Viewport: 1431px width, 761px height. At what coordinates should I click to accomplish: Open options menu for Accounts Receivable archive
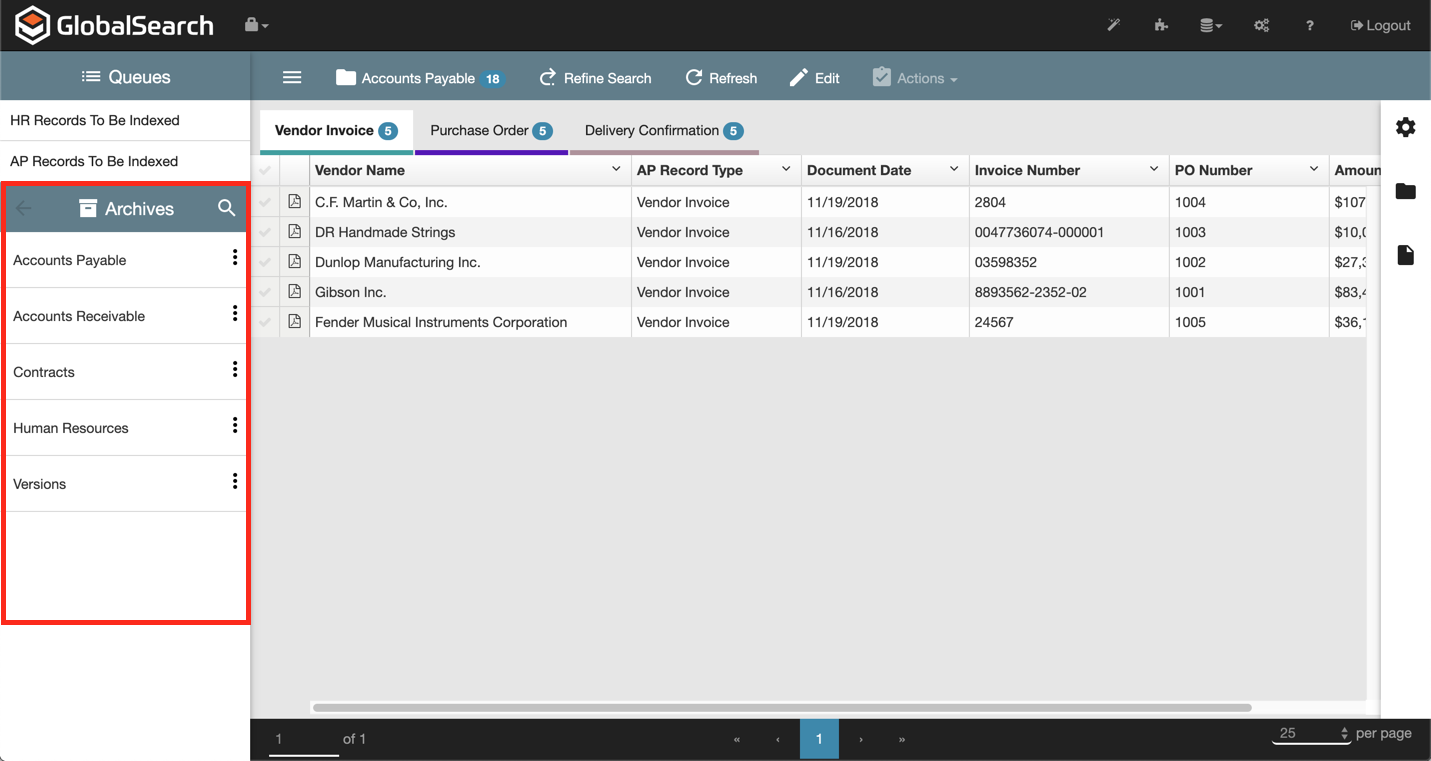tap(235, 314)
